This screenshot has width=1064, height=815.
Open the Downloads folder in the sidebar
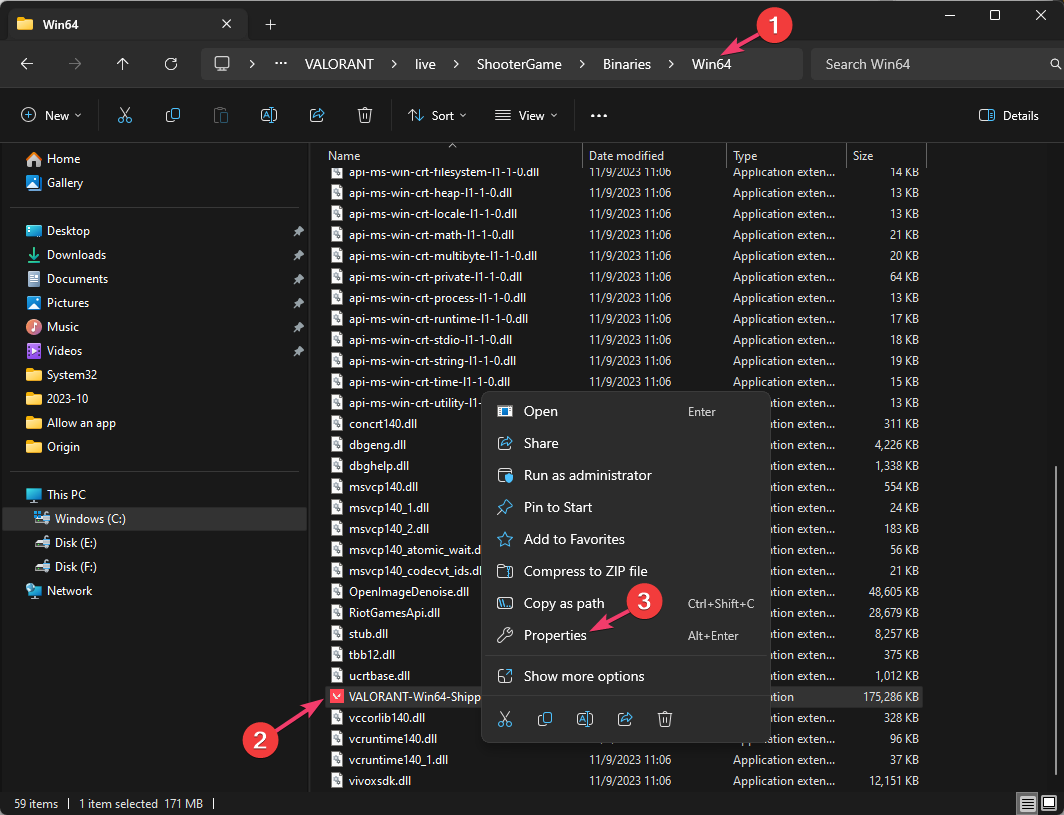tap(76, 255)
